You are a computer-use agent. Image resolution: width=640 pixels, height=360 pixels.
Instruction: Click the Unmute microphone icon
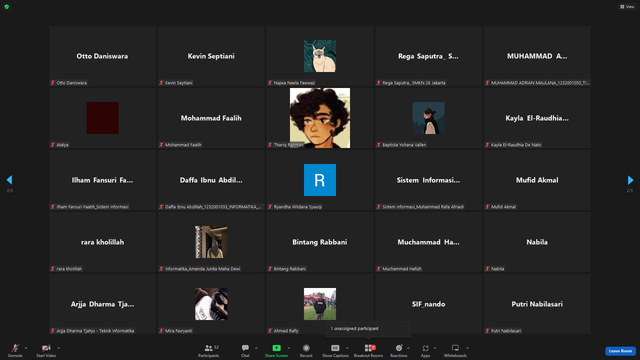[15, 348]
